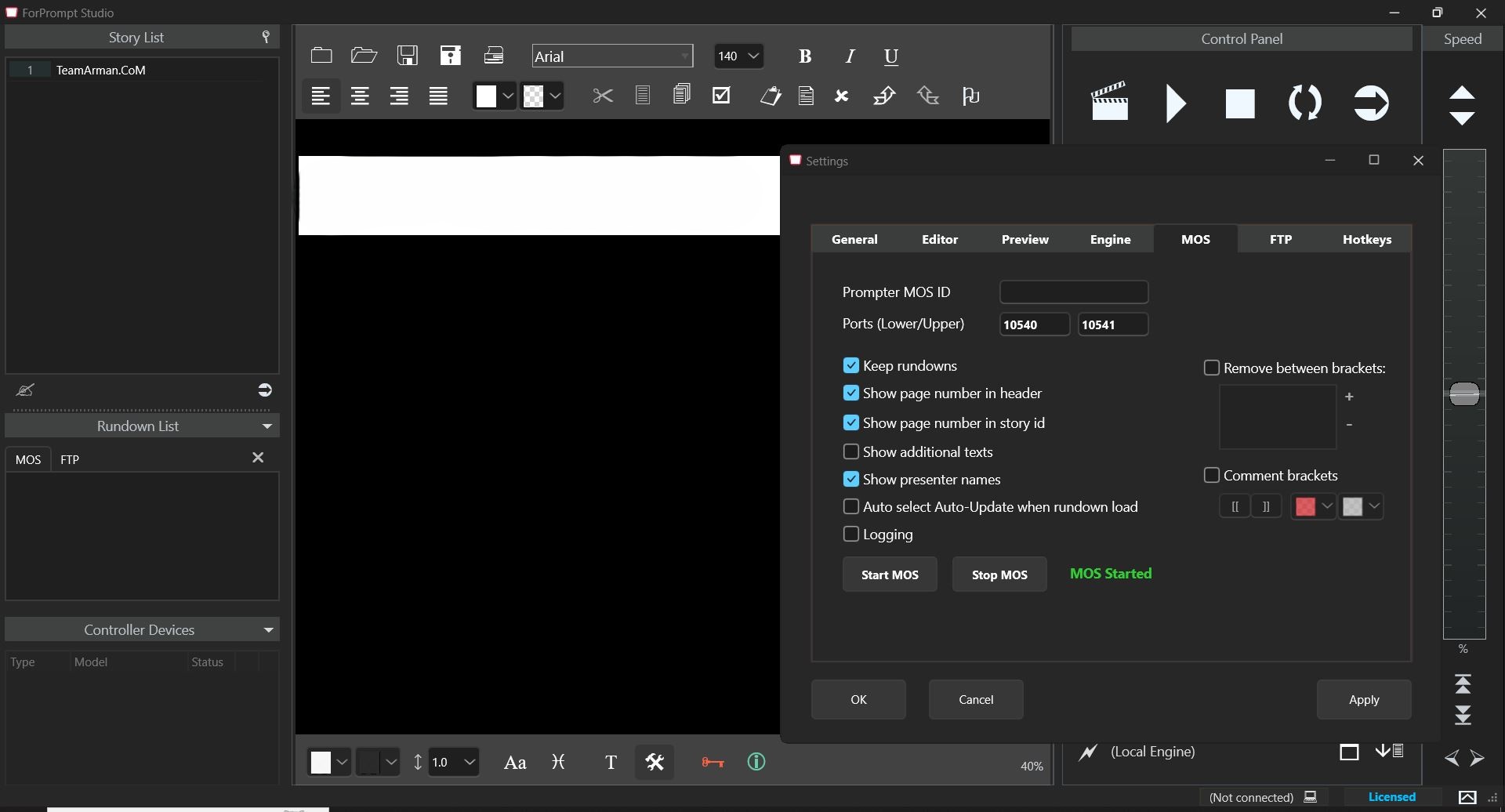Viewport: 1505px width, 812px height.
Task: Click the loop arrows icon in Control Panel
Action: pyautogui.click(x=1305, y=103)
